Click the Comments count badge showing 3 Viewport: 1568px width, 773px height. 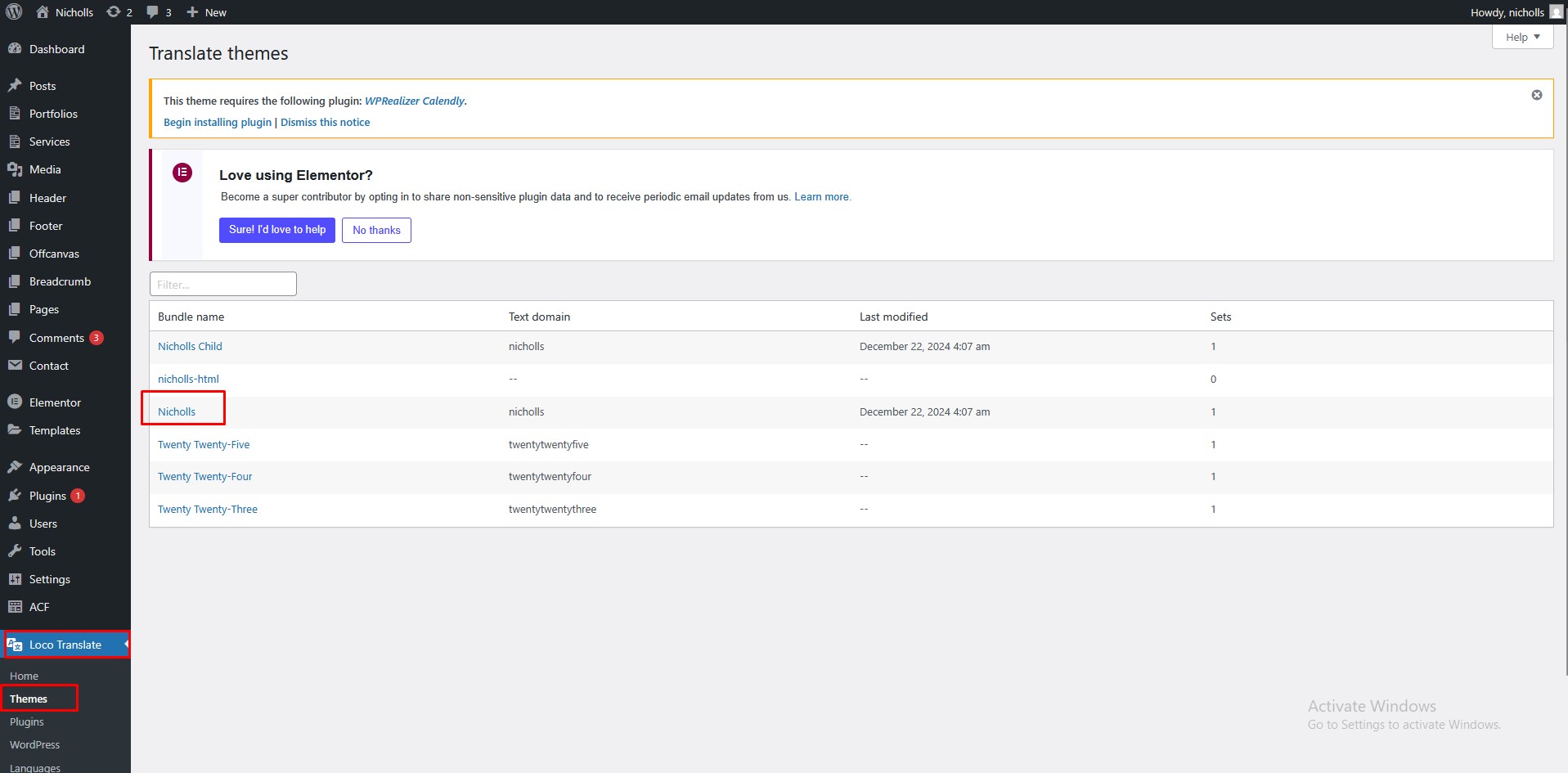[x=96, y=338]
